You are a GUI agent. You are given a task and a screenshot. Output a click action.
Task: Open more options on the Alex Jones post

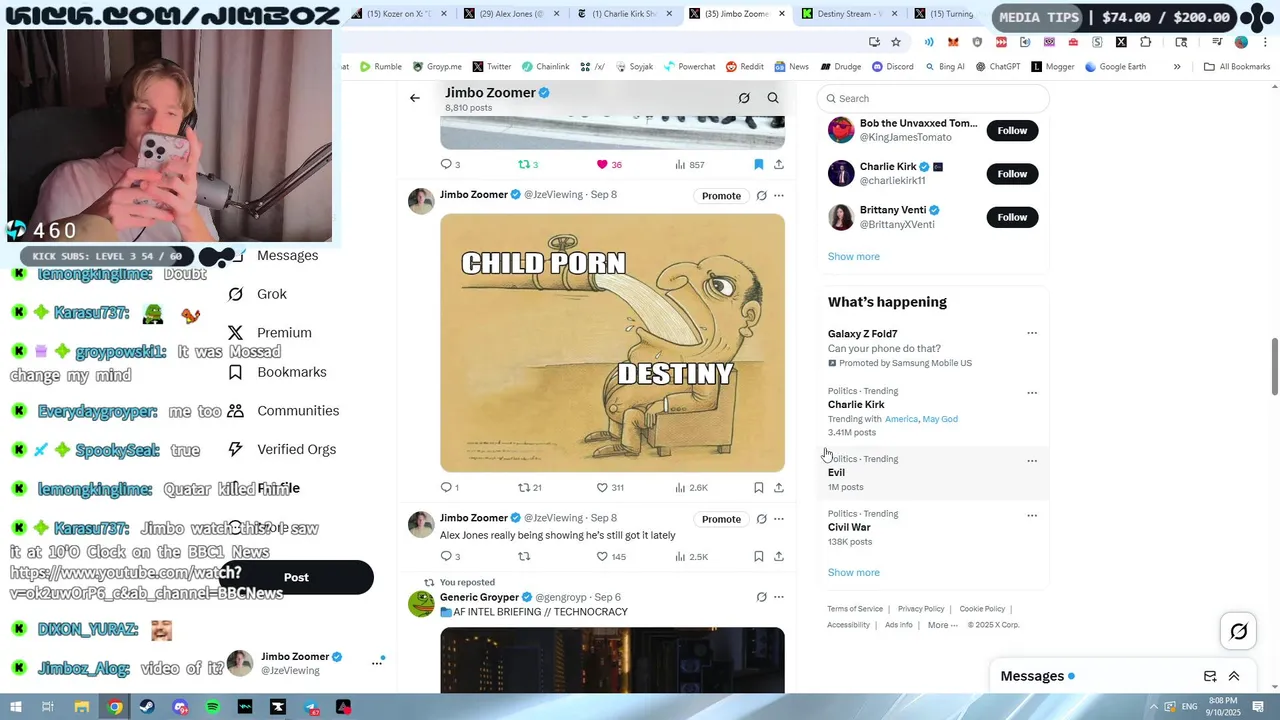(x=779, y=519)
